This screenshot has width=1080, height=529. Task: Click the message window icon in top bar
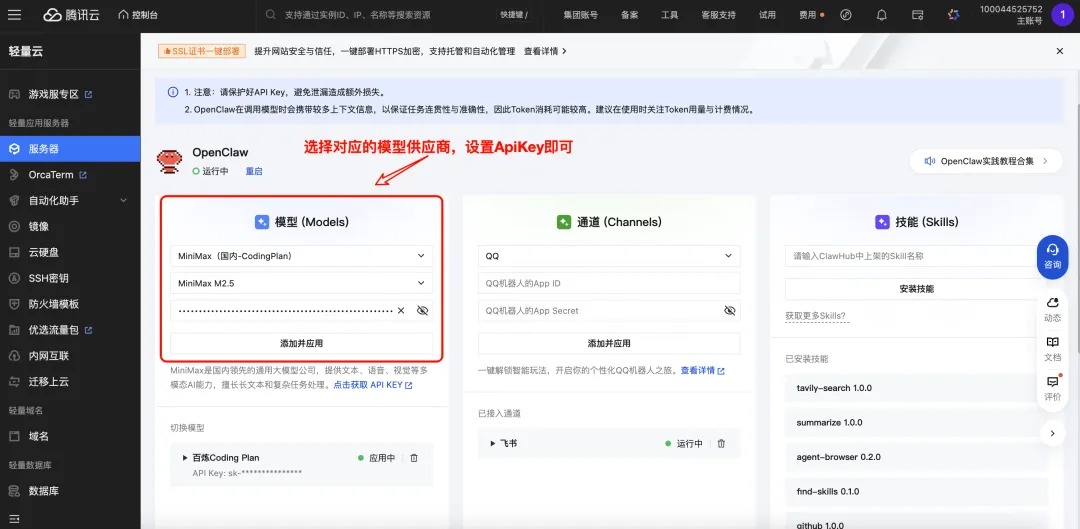[917, 14]
